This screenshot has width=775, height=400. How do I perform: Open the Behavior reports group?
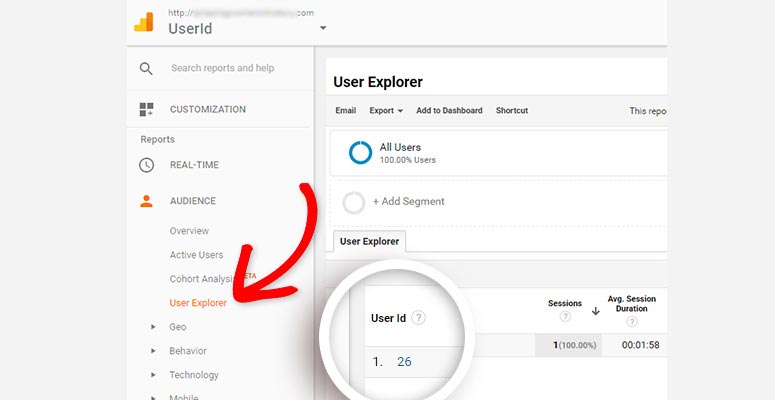[188, 351]
